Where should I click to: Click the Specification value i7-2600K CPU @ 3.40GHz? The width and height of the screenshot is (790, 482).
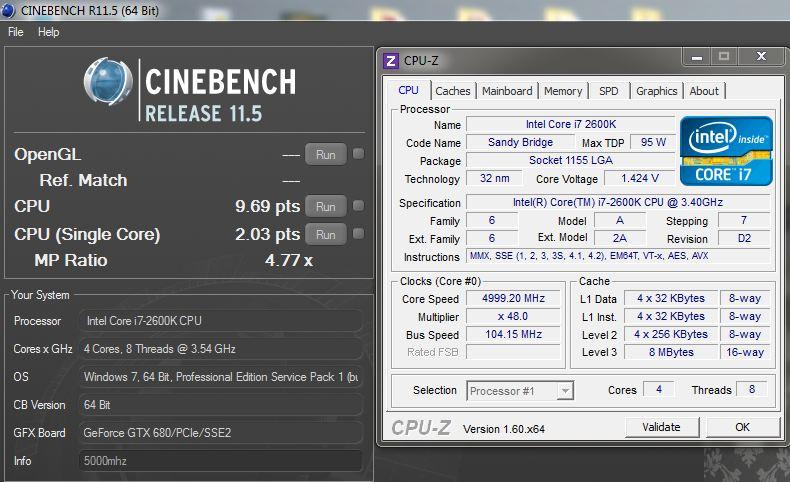[x=618, y=202]
